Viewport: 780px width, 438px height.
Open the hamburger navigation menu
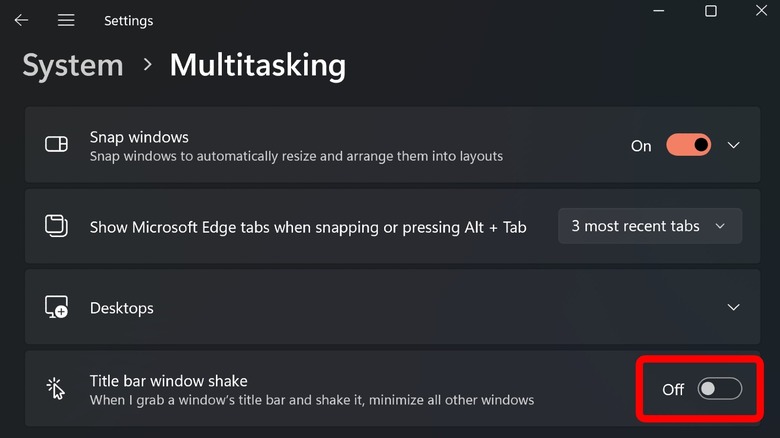[x=66, y=20]
